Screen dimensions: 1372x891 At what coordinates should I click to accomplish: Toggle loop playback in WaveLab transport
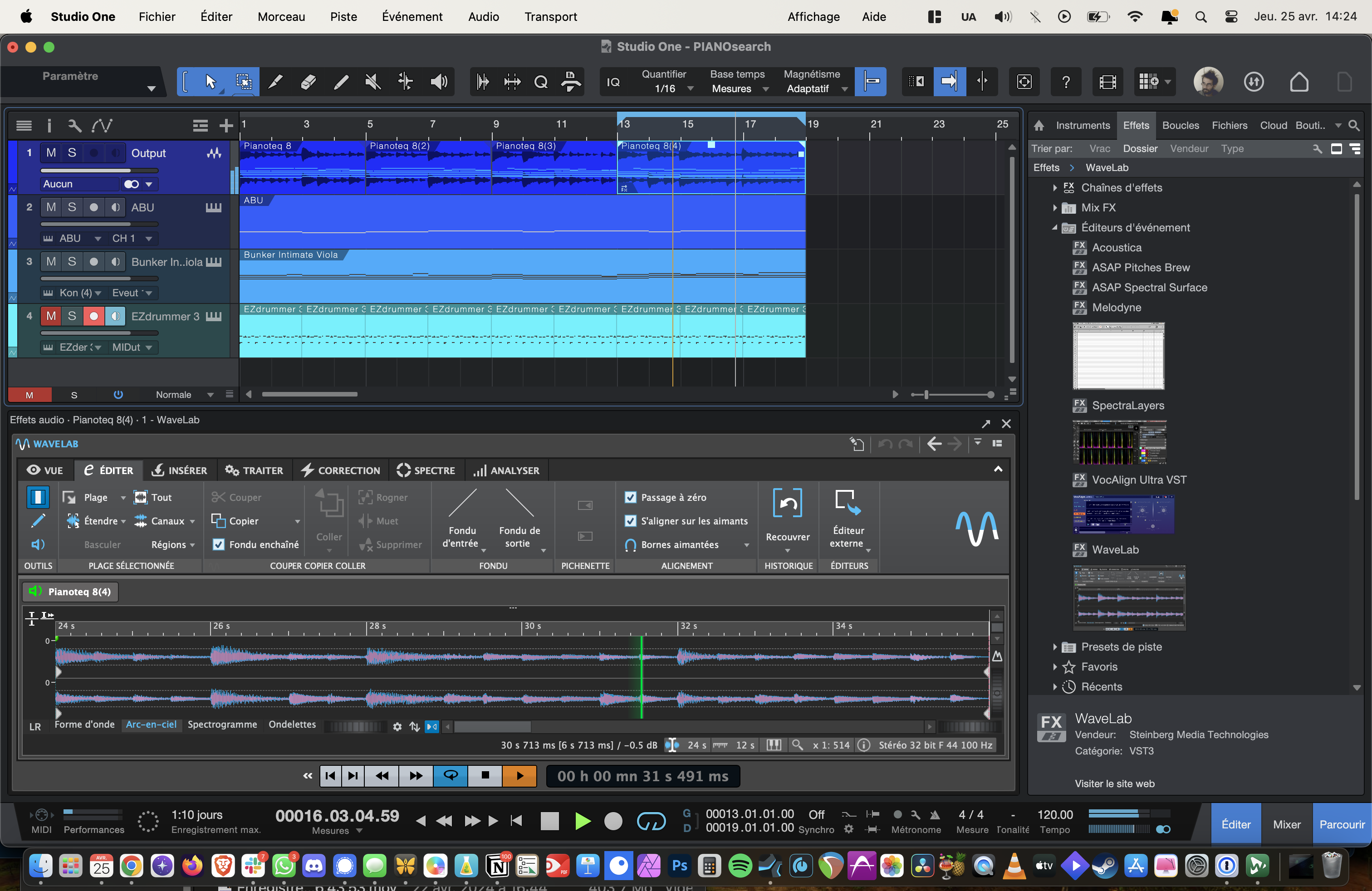point(450,776)
